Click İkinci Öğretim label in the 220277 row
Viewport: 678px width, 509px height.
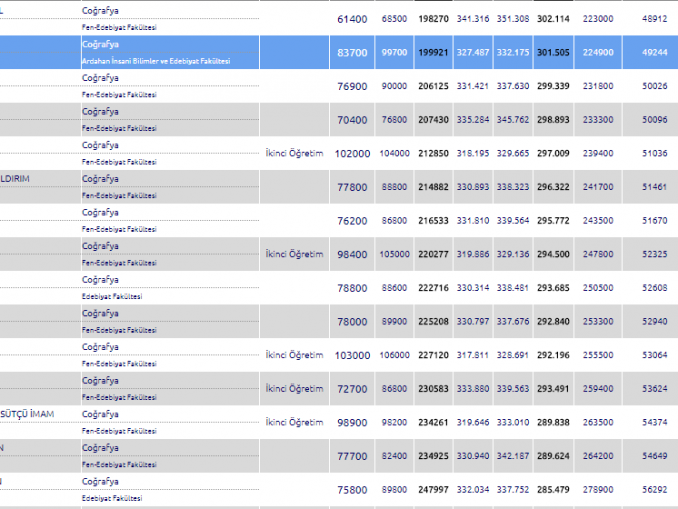(294, 254)
